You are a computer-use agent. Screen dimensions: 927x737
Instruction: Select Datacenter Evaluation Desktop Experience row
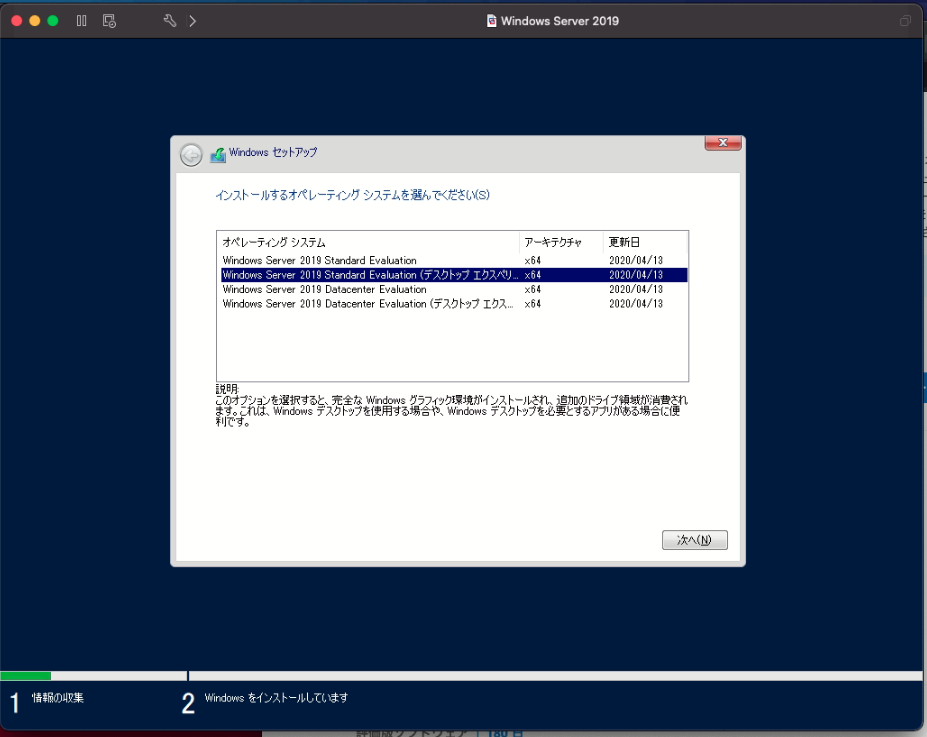click(x=452, y=304)
